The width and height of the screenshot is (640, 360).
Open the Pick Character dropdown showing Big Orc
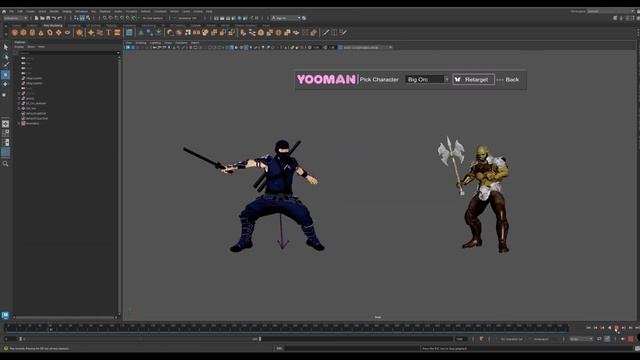pyautogui.click(x=427, y=79)
